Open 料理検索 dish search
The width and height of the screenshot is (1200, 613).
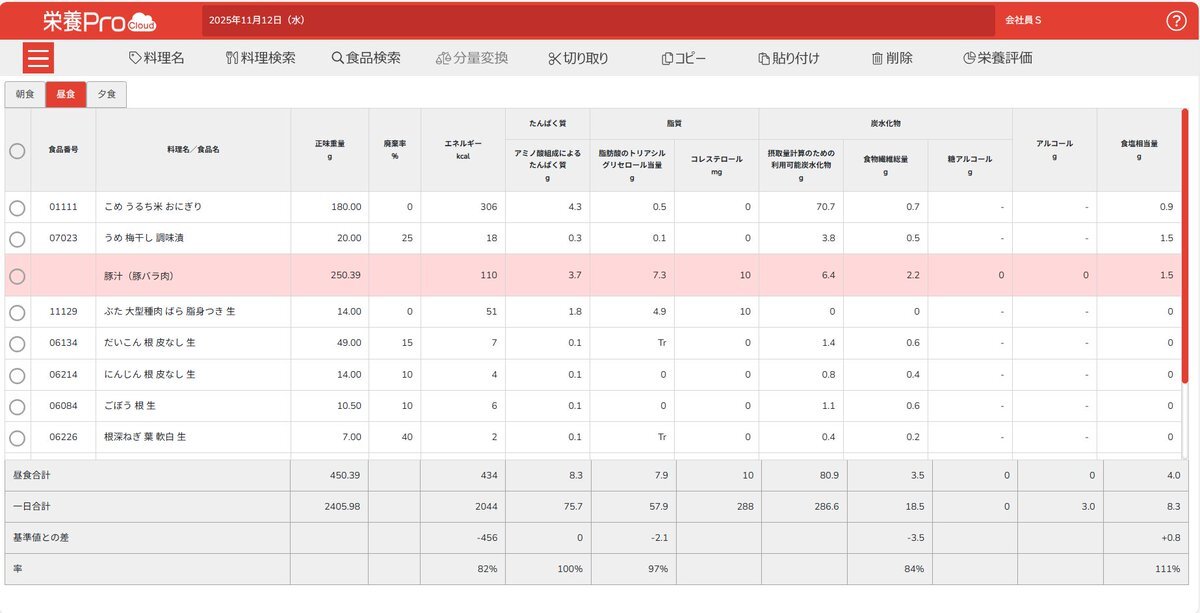261,58
